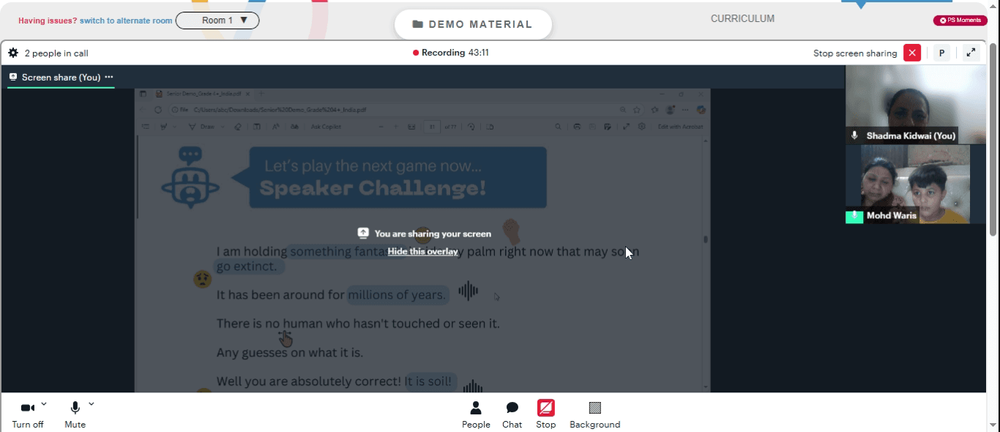Open search magnifier in shared PDF toolbar

click(558, 126)
